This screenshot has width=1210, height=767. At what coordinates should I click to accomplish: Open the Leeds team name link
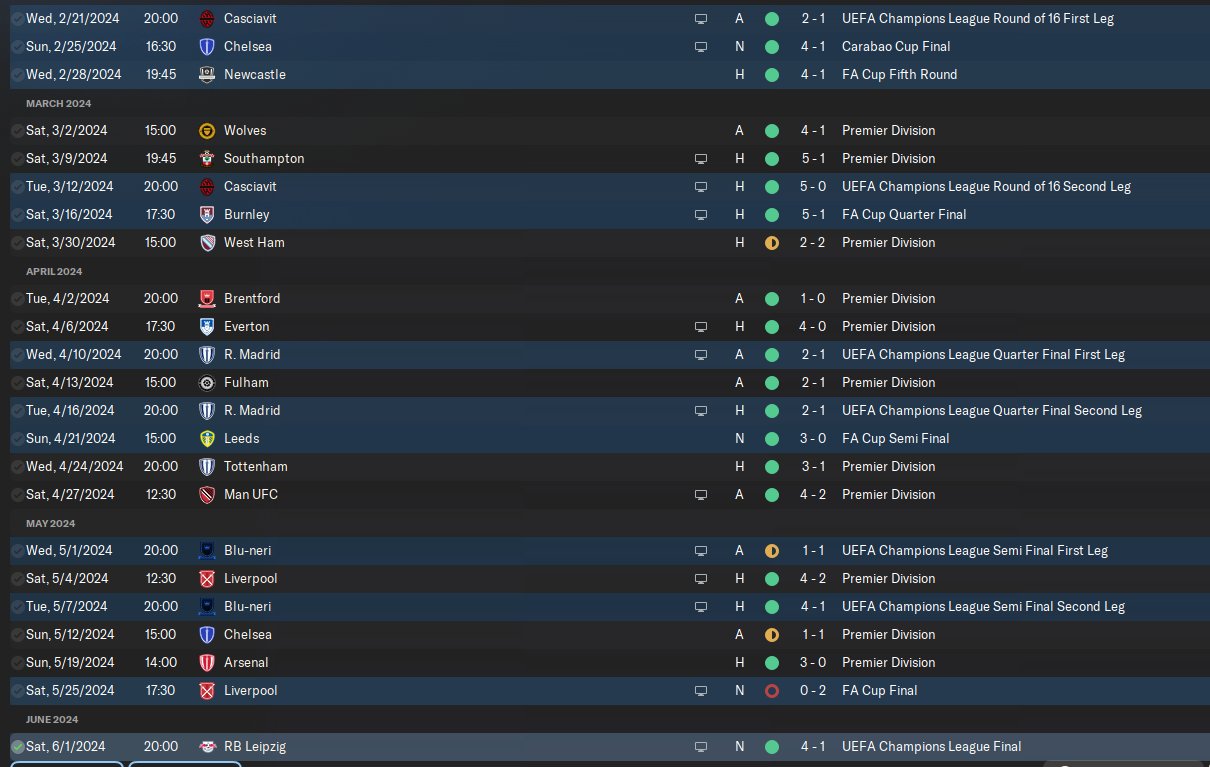(241, 438)
